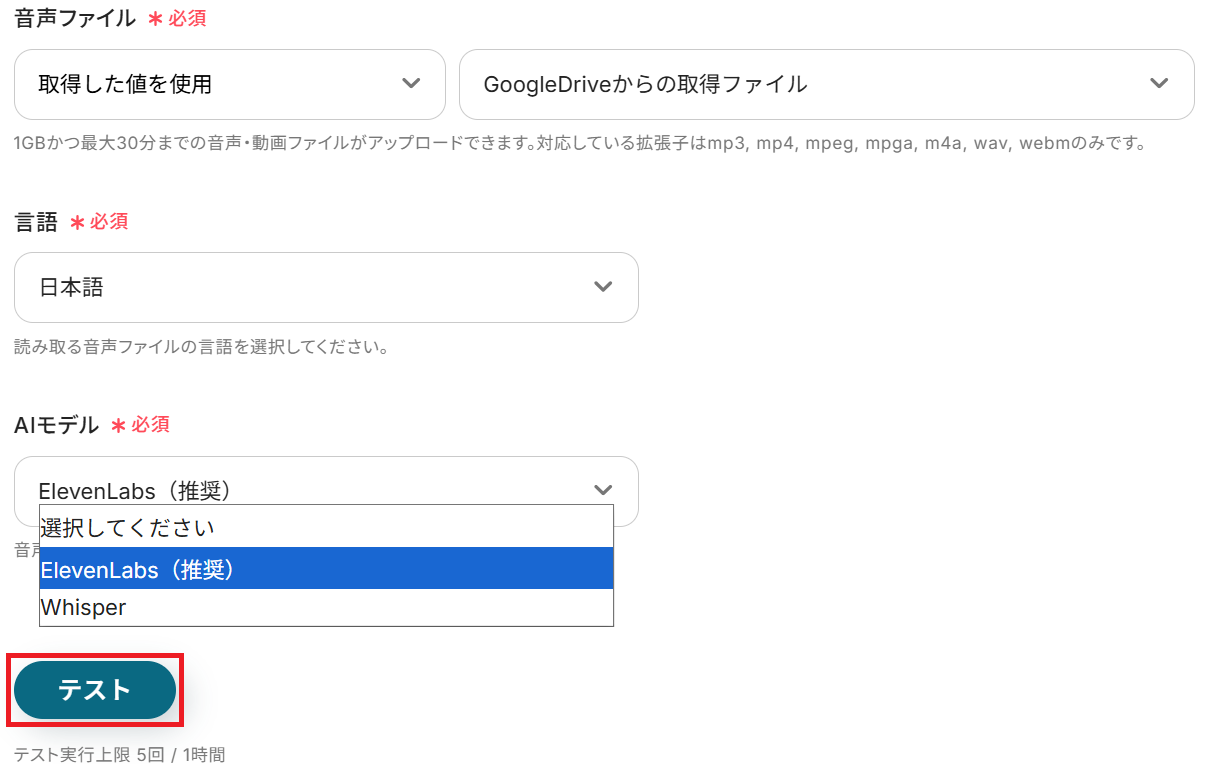This screenshot has width=1205, height=777.
Task: Click the 必須 asterisk beside 音声ファイル
Action: tap(155, 18)
